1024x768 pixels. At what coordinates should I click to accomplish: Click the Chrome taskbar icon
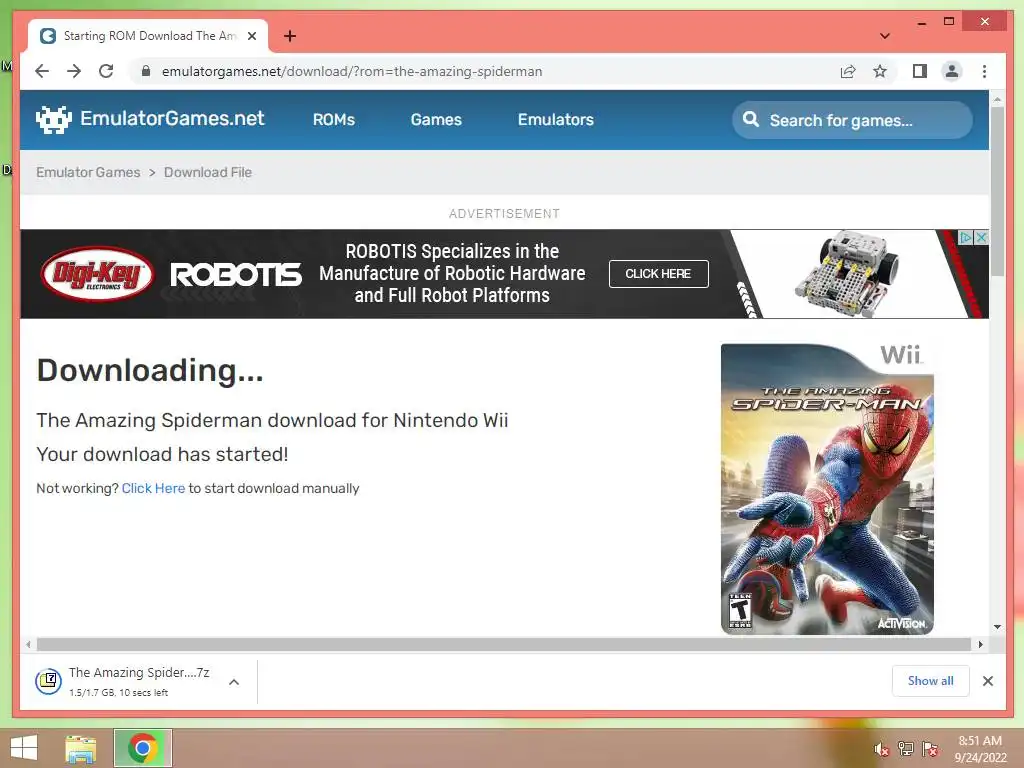tap(143, 748)
